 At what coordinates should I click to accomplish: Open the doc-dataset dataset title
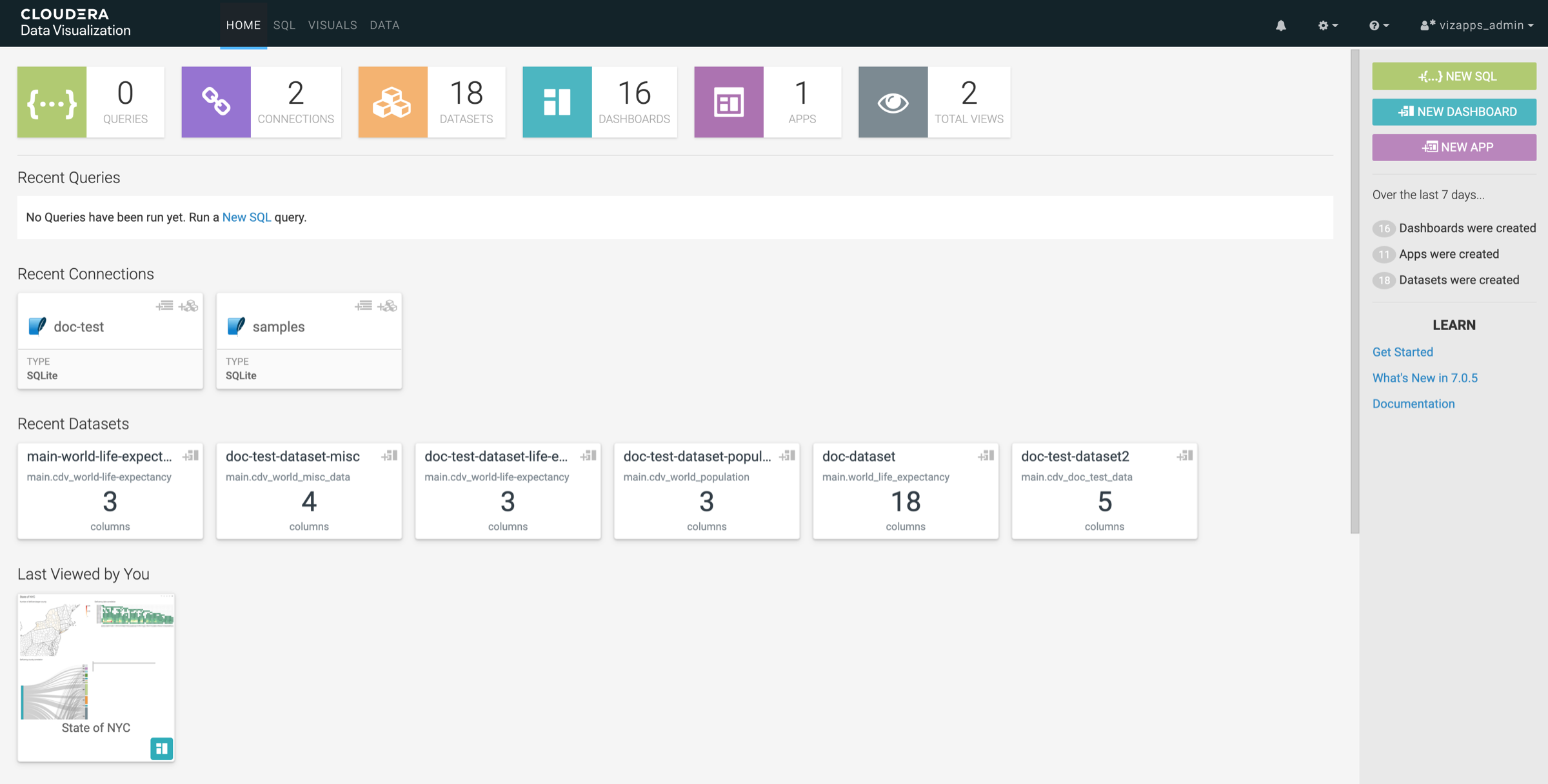click(858, 456)
